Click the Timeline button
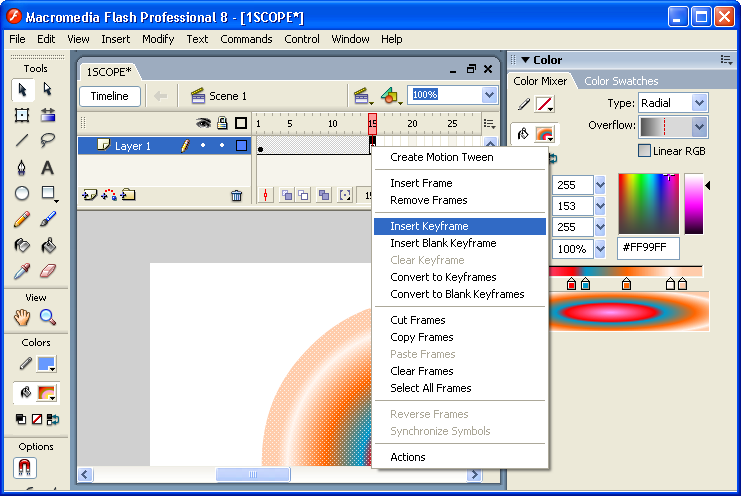This screenshot has width=741, height=496. tap(110, 96)
